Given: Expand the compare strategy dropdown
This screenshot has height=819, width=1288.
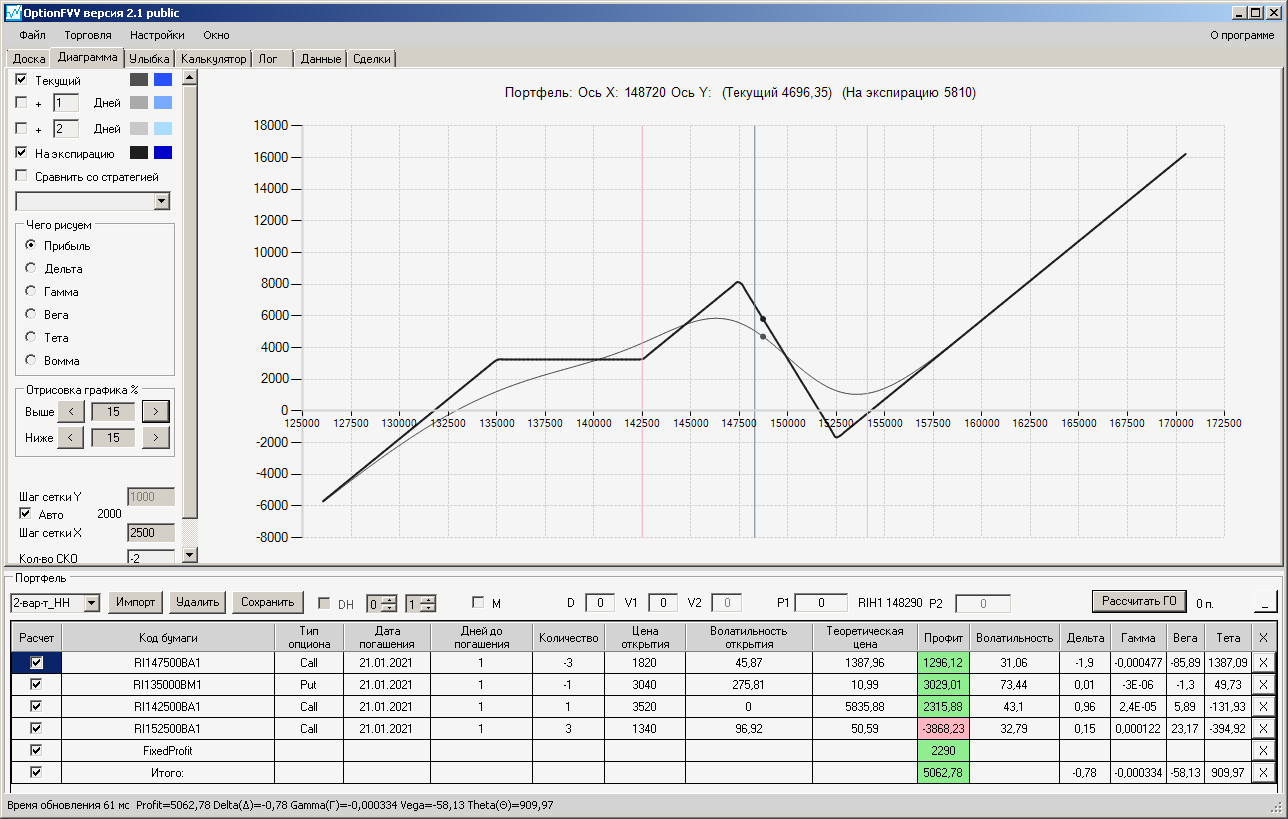Looking at the screenshot, I should click(162, 202).
